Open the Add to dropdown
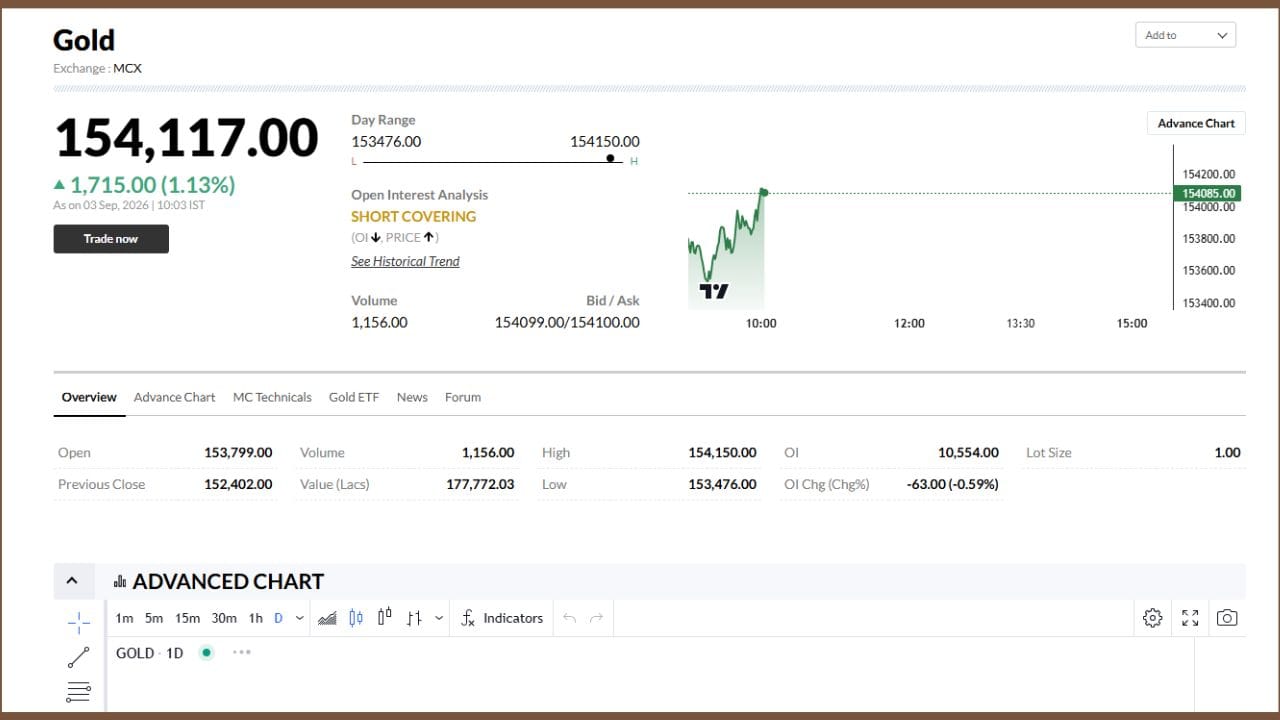1280x720 pixels. point(1186,35)
